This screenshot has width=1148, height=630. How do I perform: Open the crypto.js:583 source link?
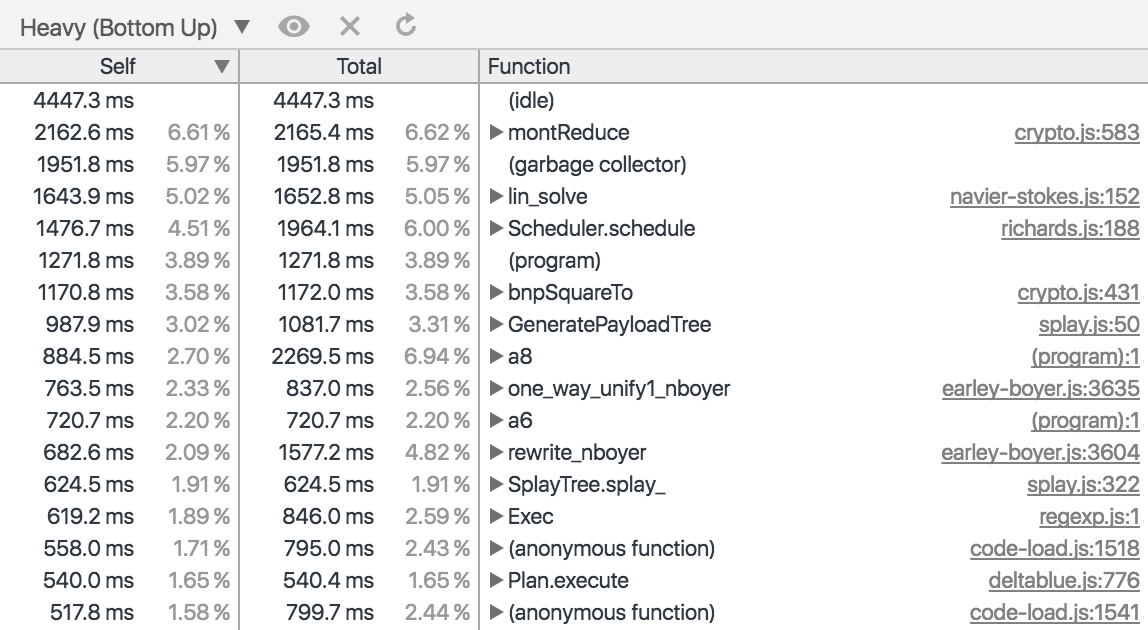click(x=1076, y=133)
